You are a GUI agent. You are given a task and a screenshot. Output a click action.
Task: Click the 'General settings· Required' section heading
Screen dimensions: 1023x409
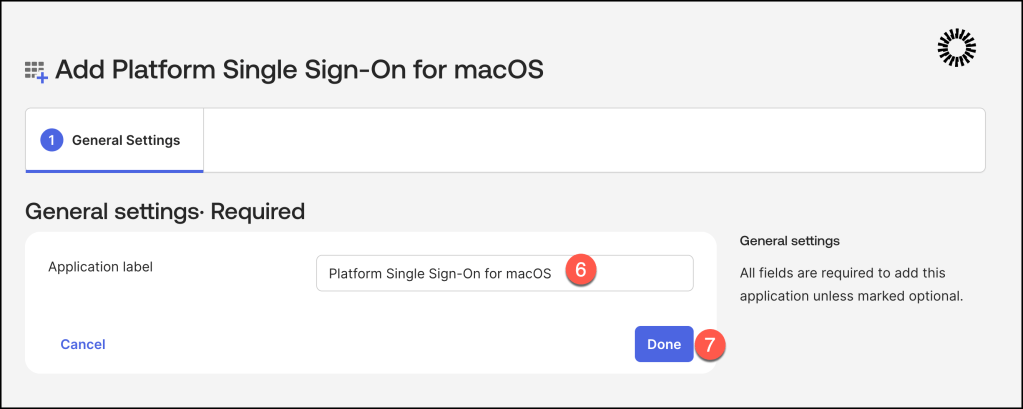click(164, 211)
